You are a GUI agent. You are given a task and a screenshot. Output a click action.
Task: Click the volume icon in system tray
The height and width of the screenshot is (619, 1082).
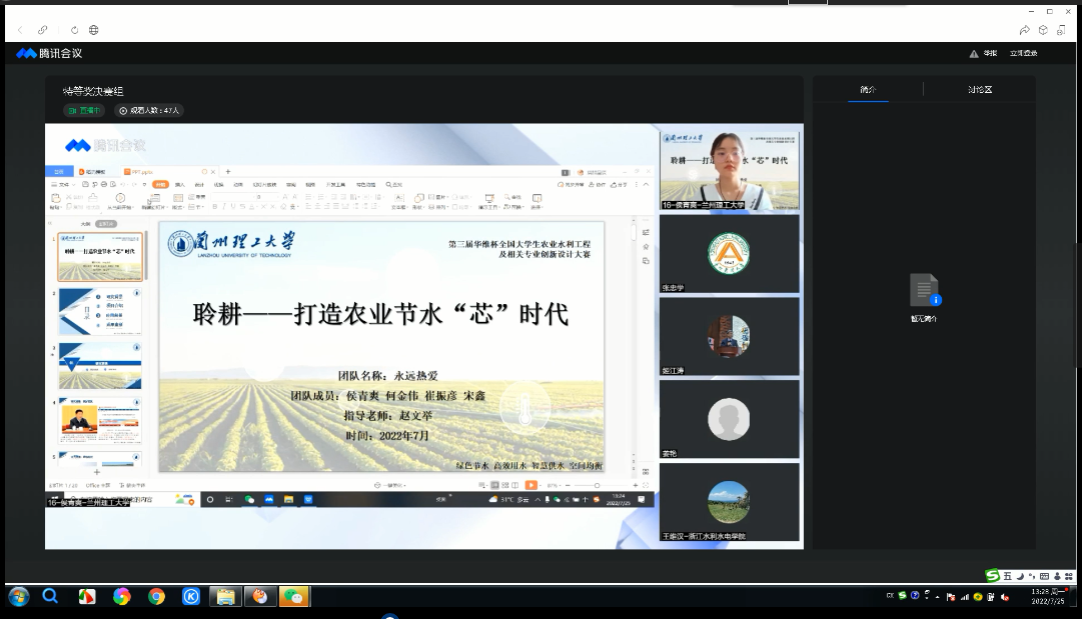click(x=1005, y=597)
